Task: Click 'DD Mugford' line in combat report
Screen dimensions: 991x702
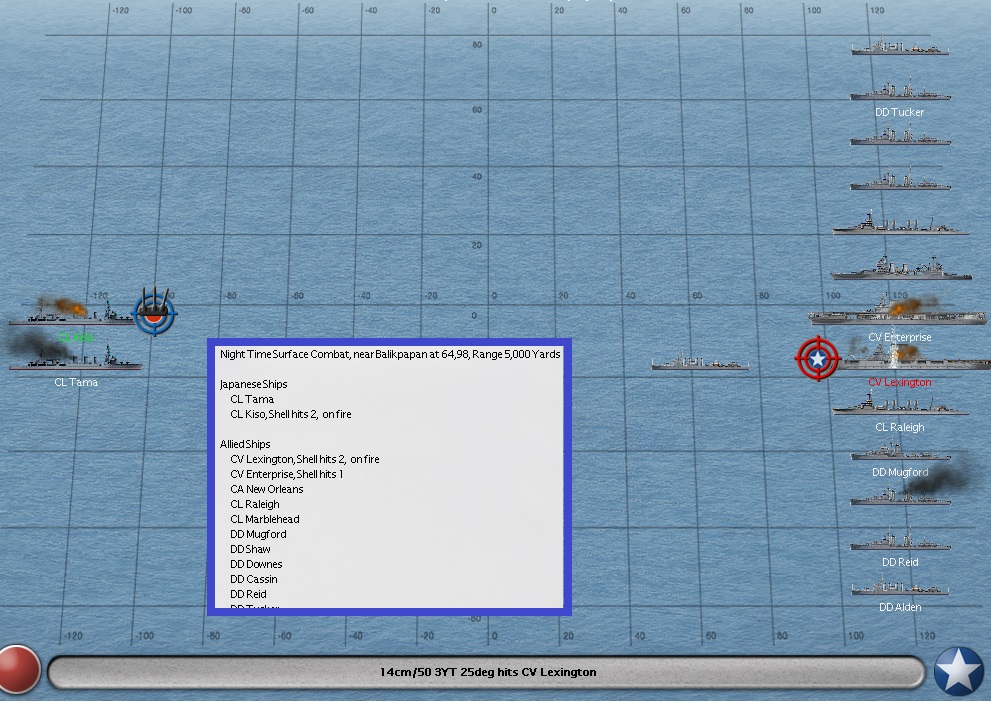Action: click(258, 535)
